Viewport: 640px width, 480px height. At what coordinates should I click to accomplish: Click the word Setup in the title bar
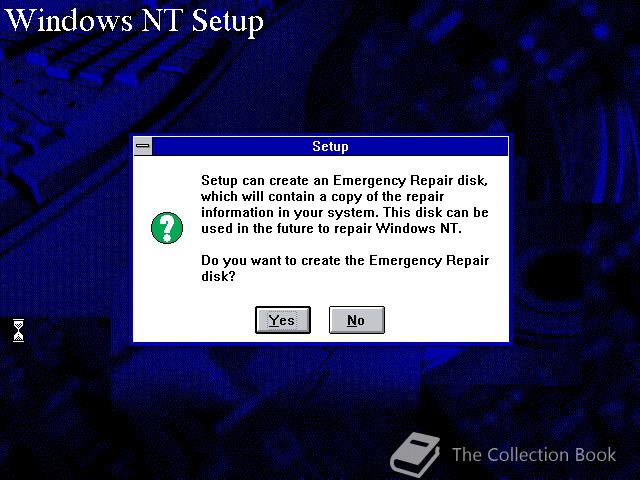click(x=330, y=146)
